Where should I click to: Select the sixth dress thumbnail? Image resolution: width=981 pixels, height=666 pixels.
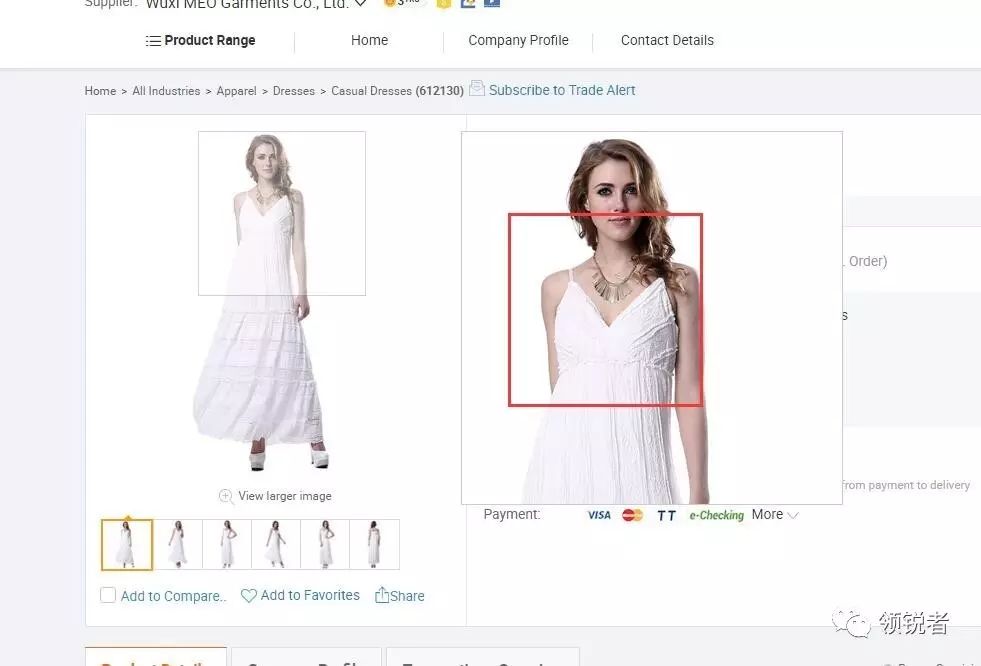point(374,545)
